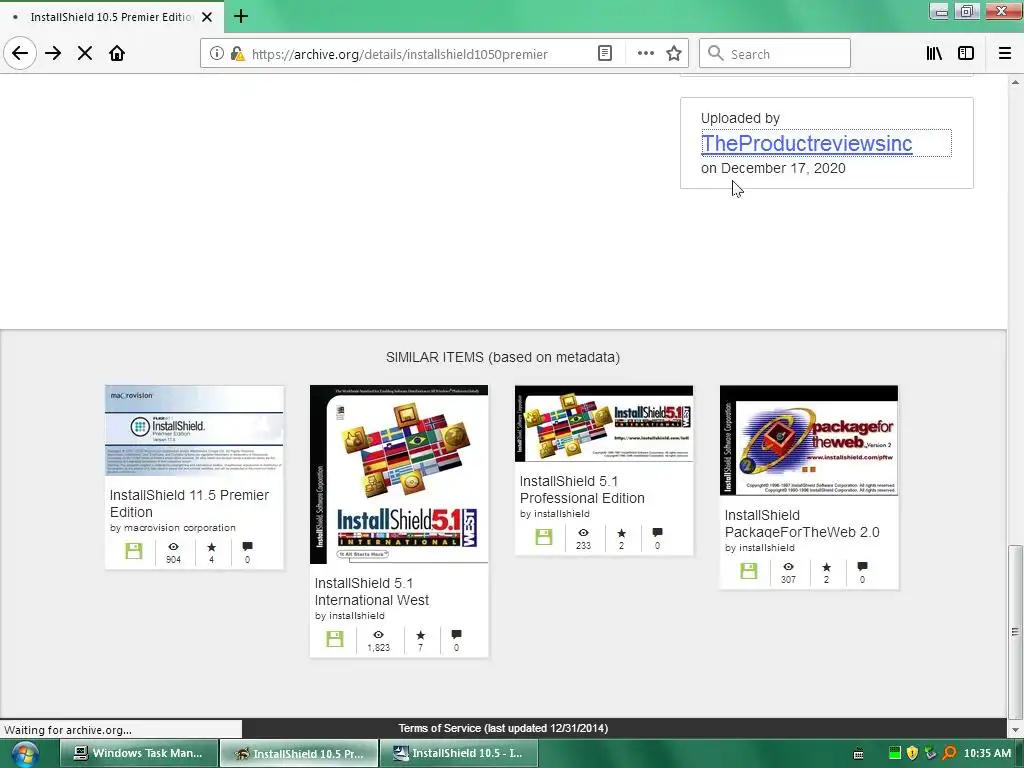Open a new tab with the plus
Screen dimensions: 1024x768
241,16
